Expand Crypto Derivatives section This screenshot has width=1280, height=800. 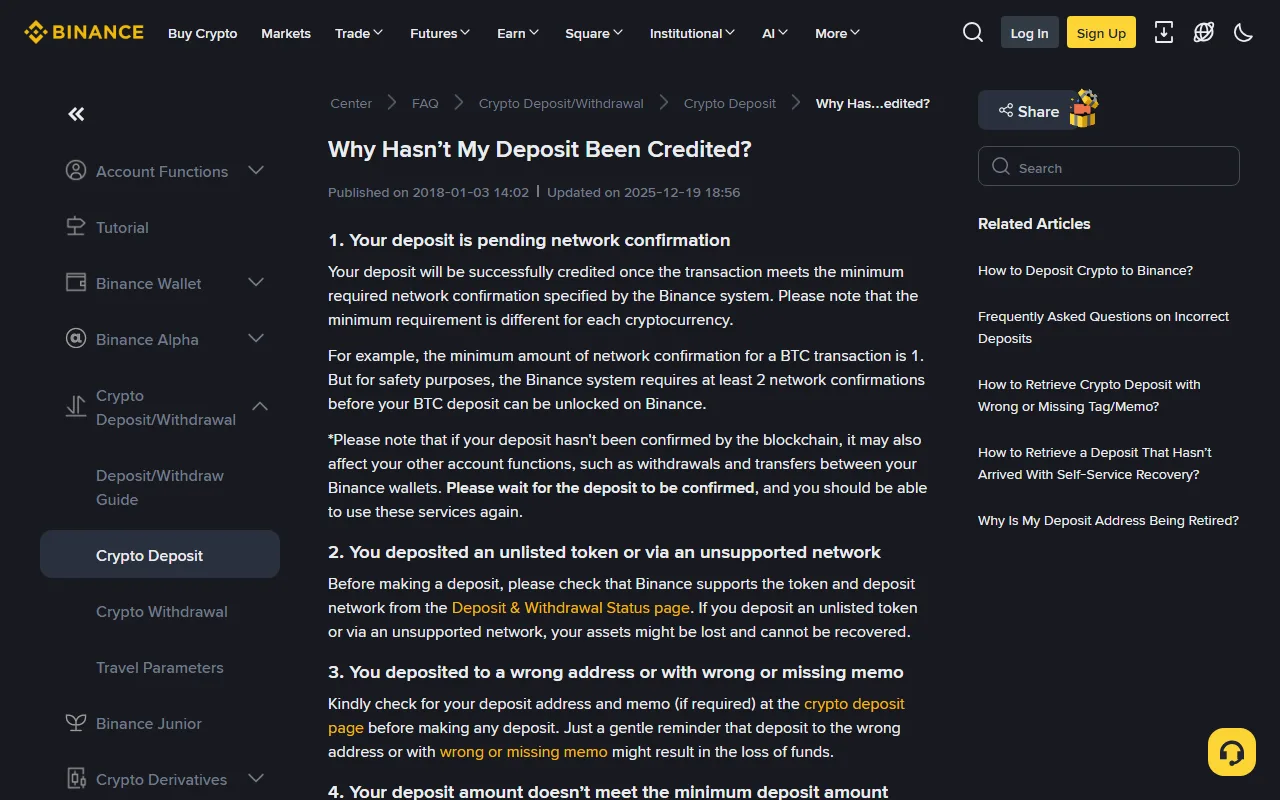pyautogui.click(x=256, y=778)
